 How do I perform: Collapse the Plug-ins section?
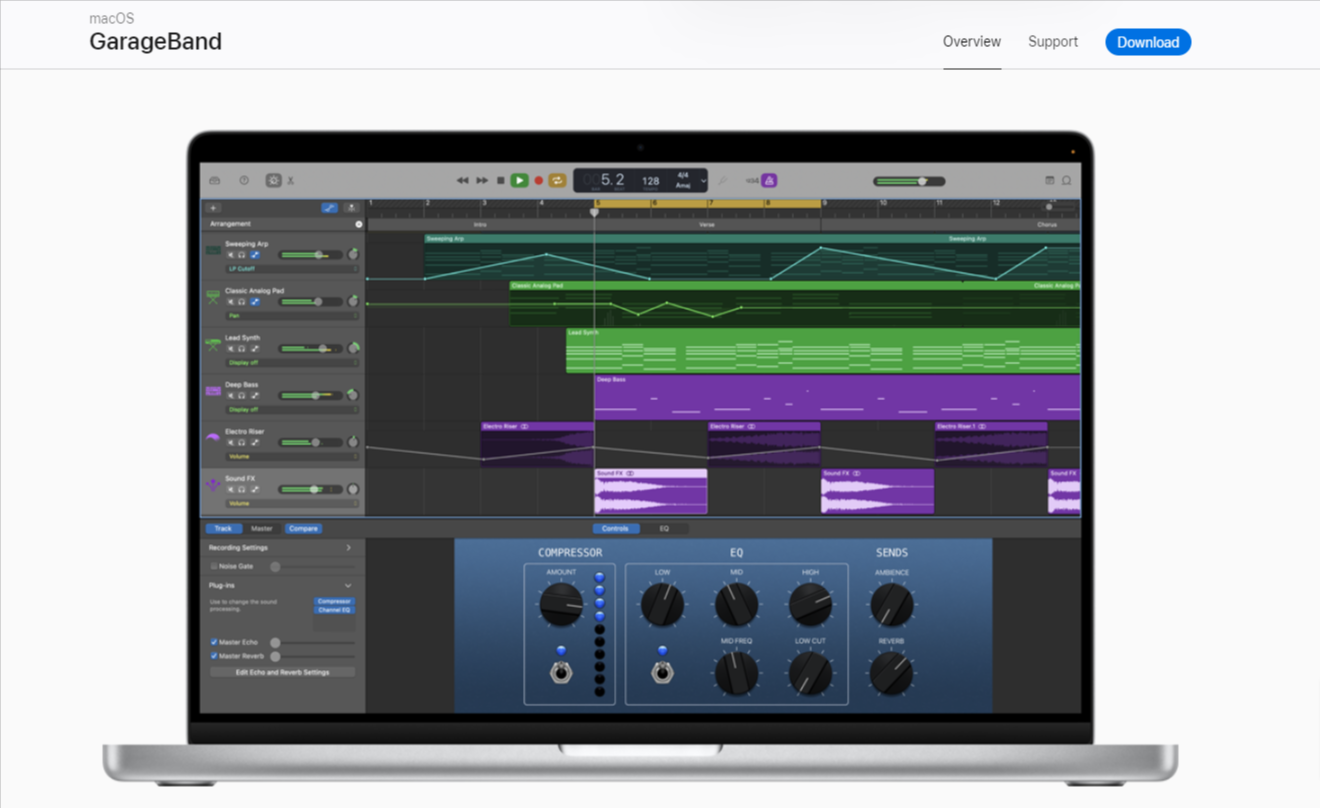click(x=349, y=586)
